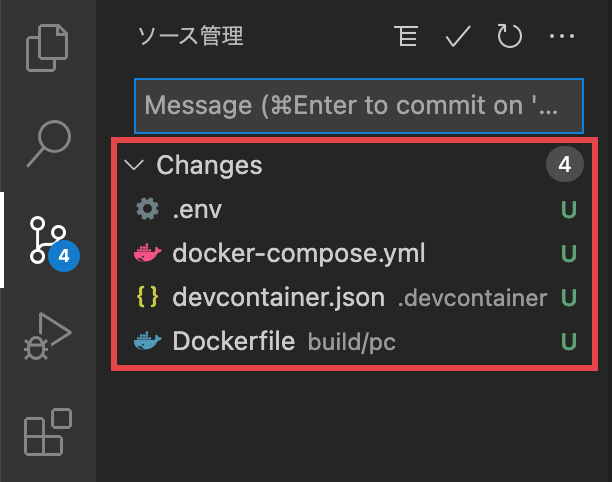612x482 pixels.
Task: Click the Changes count badge showing 4
Action: 564,165
